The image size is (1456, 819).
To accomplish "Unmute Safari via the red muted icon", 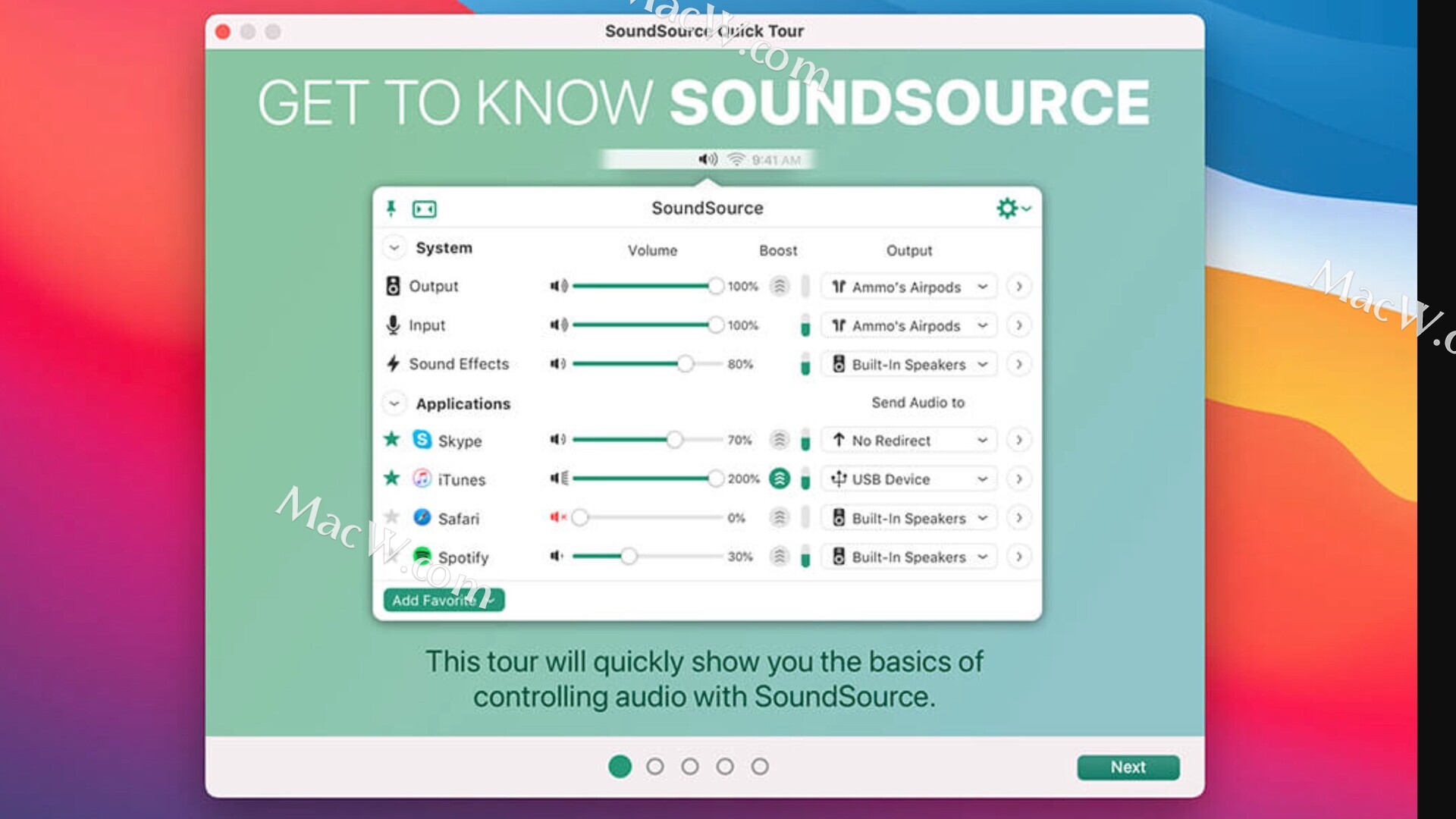I will (558, 517).
